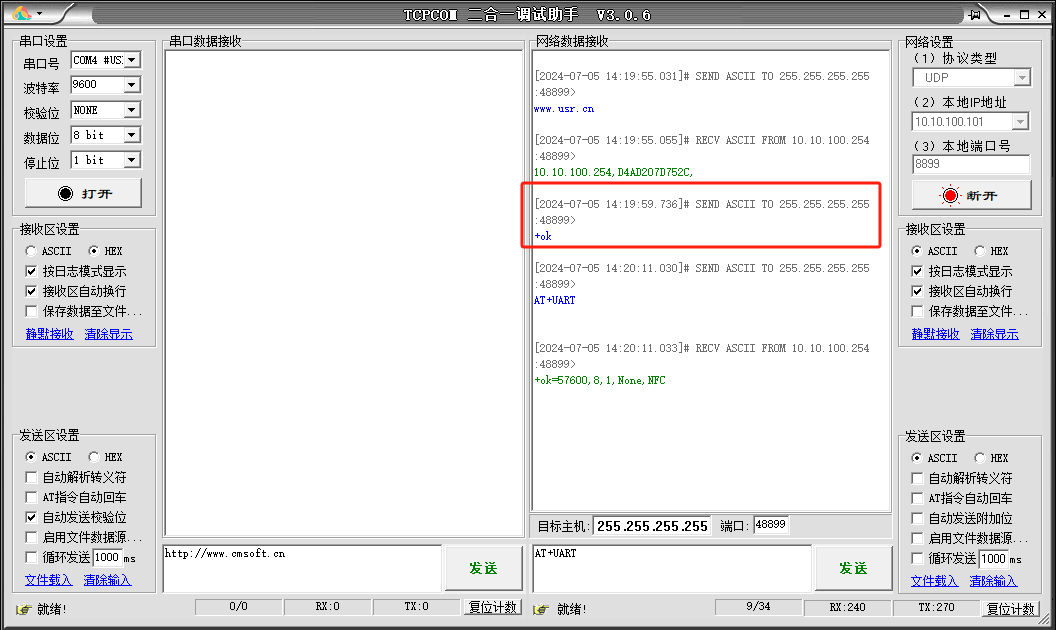
Task: Click the serial status icon beside left 就绪!
Action: 24,609
